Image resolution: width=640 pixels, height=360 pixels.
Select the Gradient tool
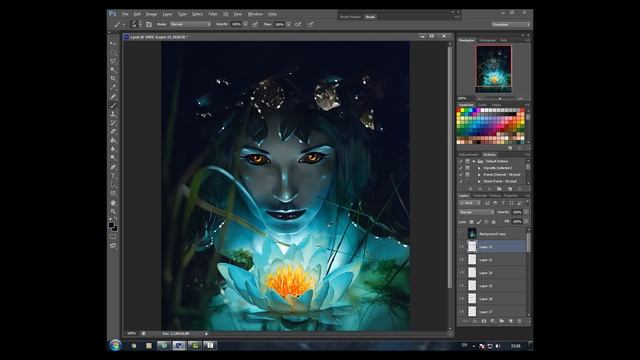coord(113,140)
